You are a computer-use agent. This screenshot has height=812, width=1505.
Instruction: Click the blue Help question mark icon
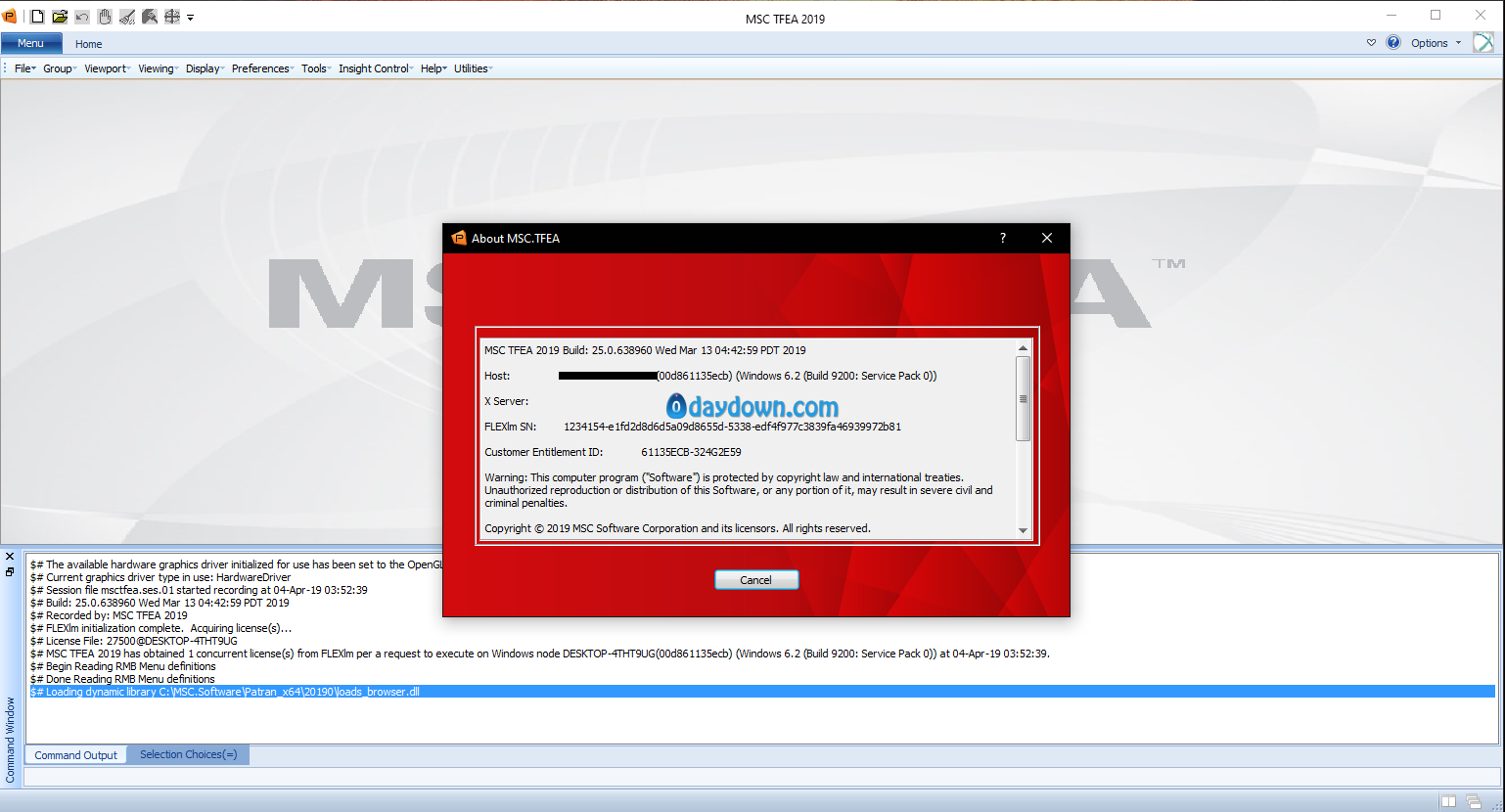(1393, 43)
